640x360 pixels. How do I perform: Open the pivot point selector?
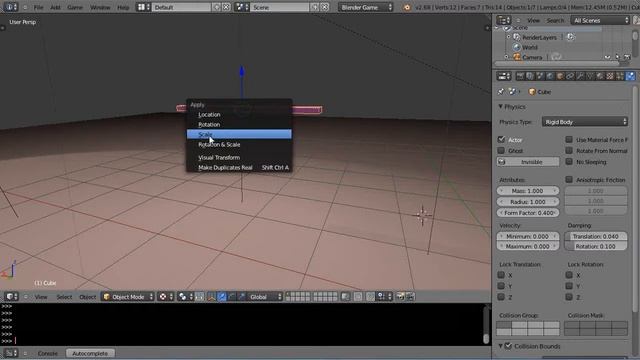click(185, 297)
